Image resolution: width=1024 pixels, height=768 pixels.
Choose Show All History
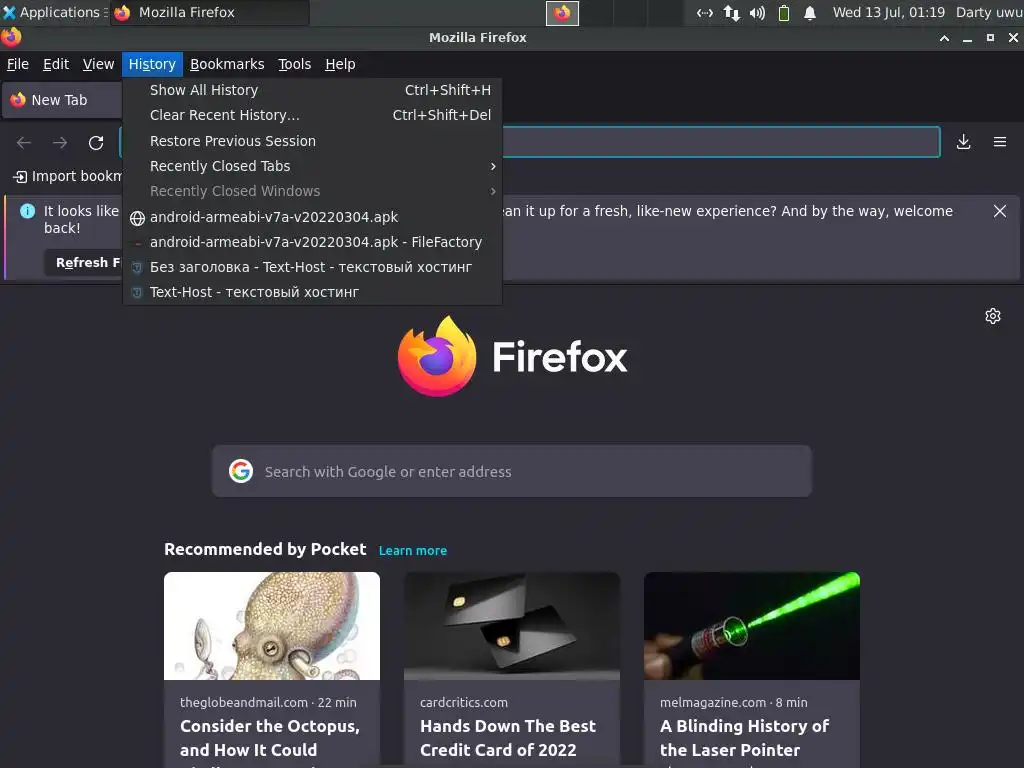[x=312, y=90]
